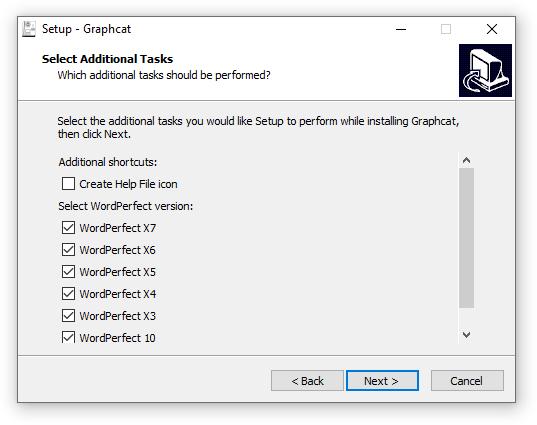Click the WordPerfect X7 label text
Viewport: 537px width, 425px height.
[x=118, y=228]
